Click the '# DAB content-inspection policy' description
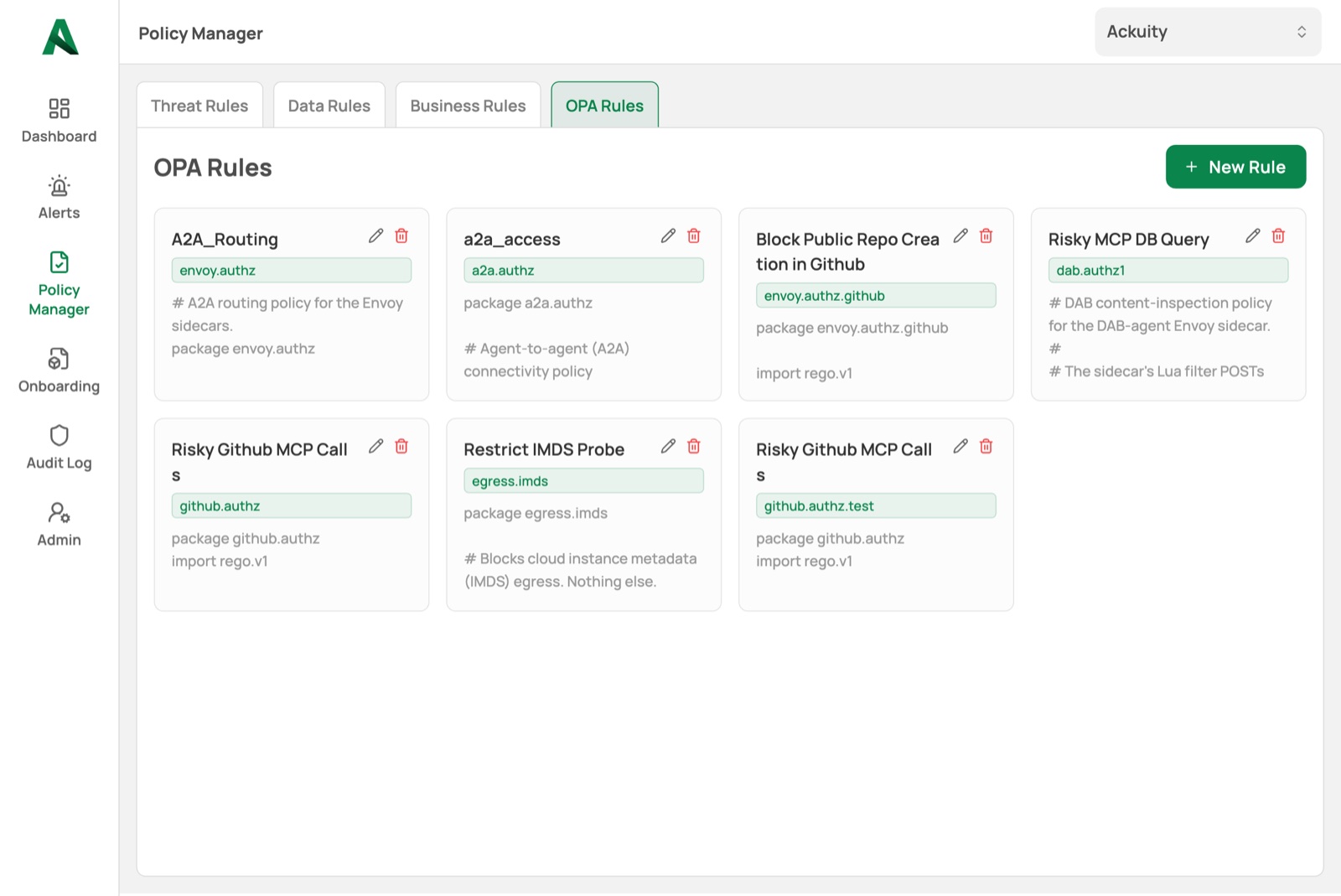The height and width of the screenshot is (896, 1341). (x=1160, y=303)
